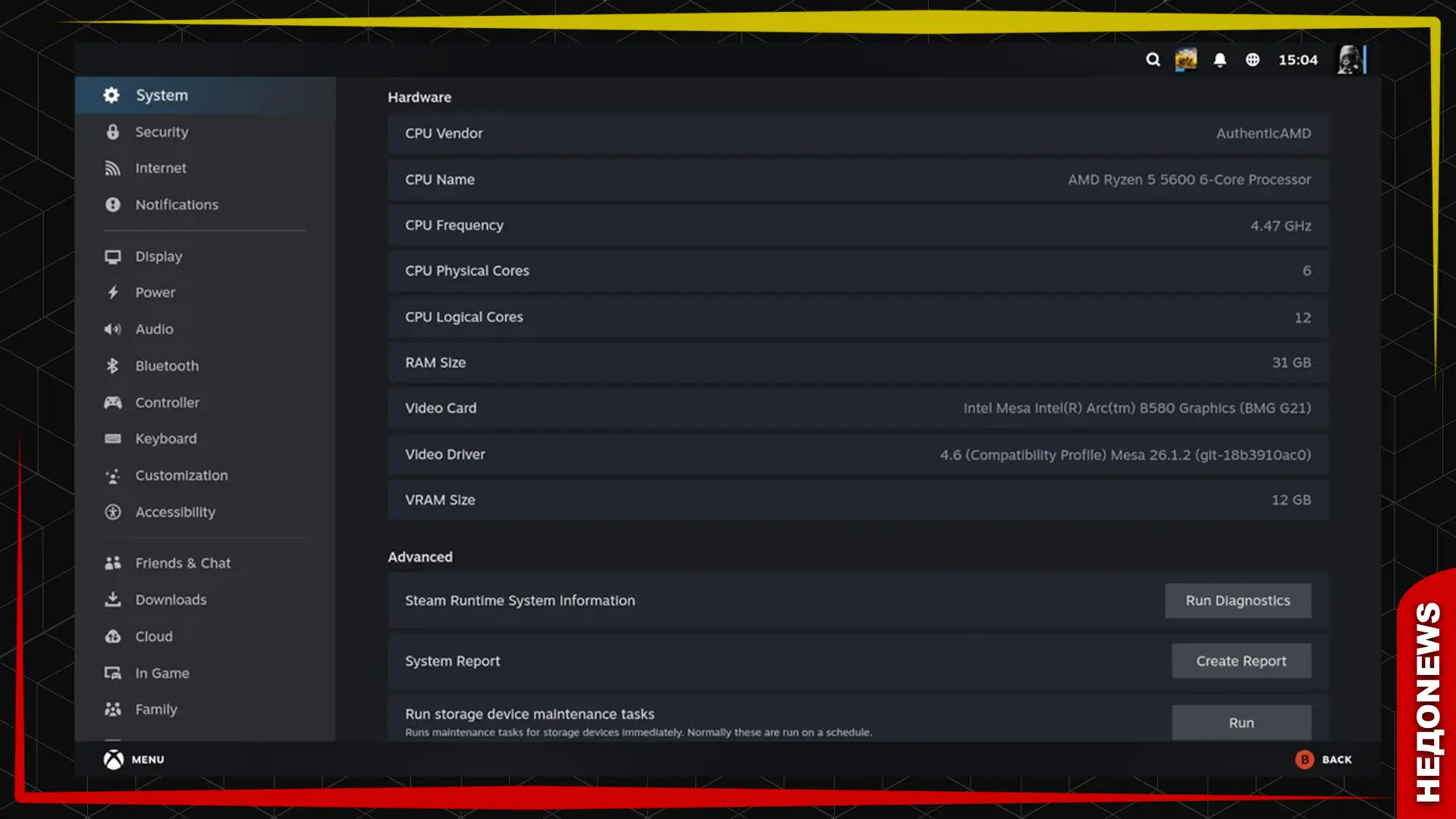Screen dimensions: 1456x819
Task: Select the VRAM Size row
Action: (x=858, y=500)
